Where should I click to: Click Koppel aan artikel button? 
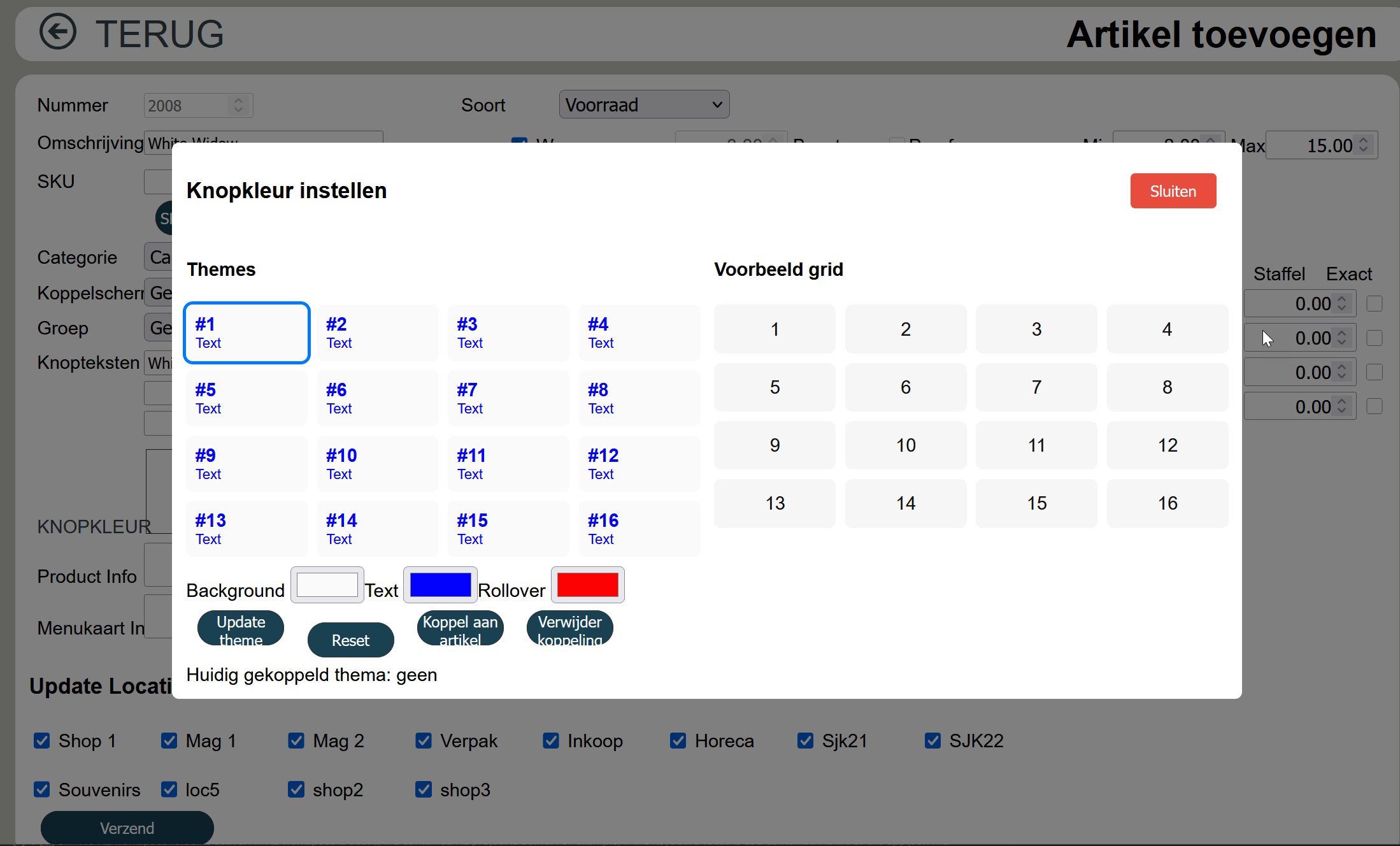click(460, 629)
